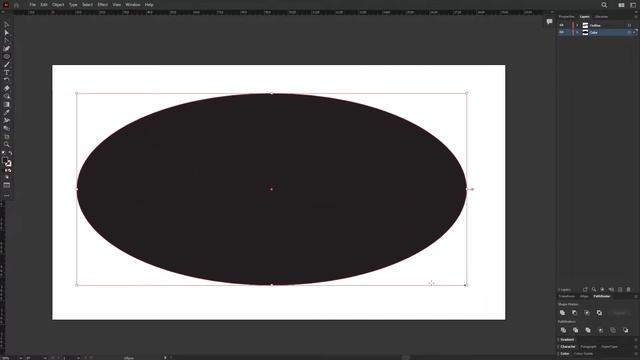Apply Minus Back pathfinder
Image resolution: width=640 pixels, height=360 pixels.
tap(626, 330)
